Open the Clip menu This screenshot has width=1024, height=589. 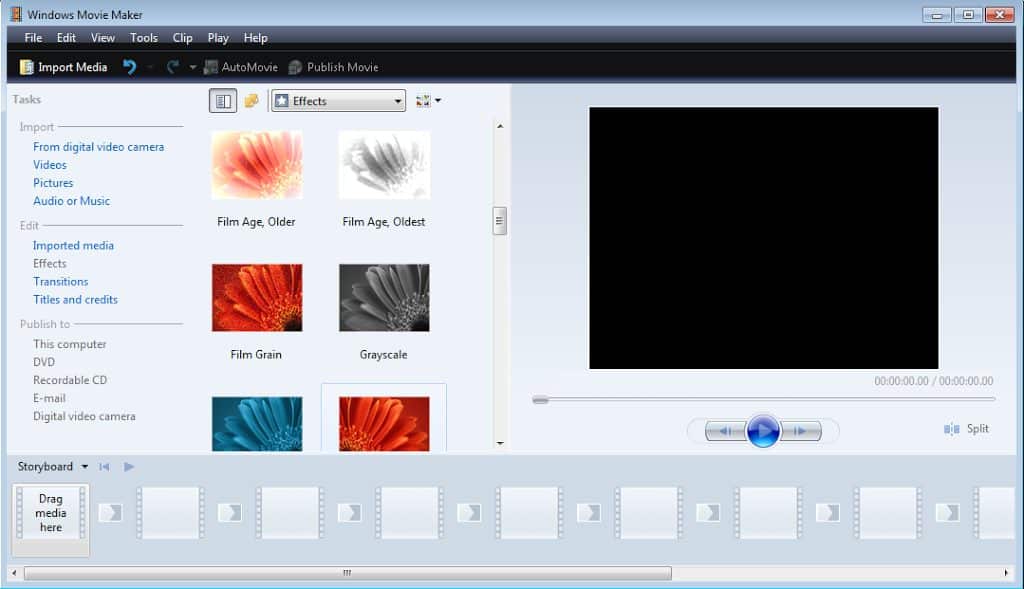pos(182,38)
